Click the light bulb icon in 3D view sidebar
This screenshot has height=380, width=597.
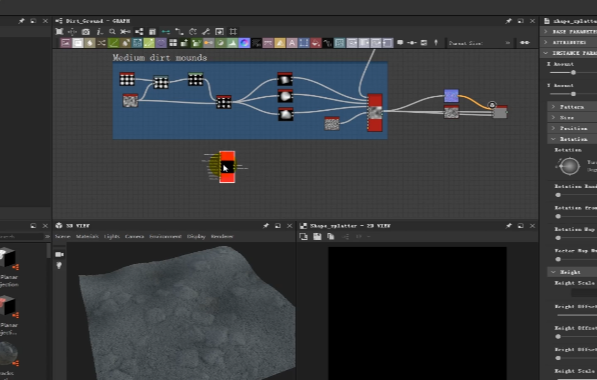[59, 265]
